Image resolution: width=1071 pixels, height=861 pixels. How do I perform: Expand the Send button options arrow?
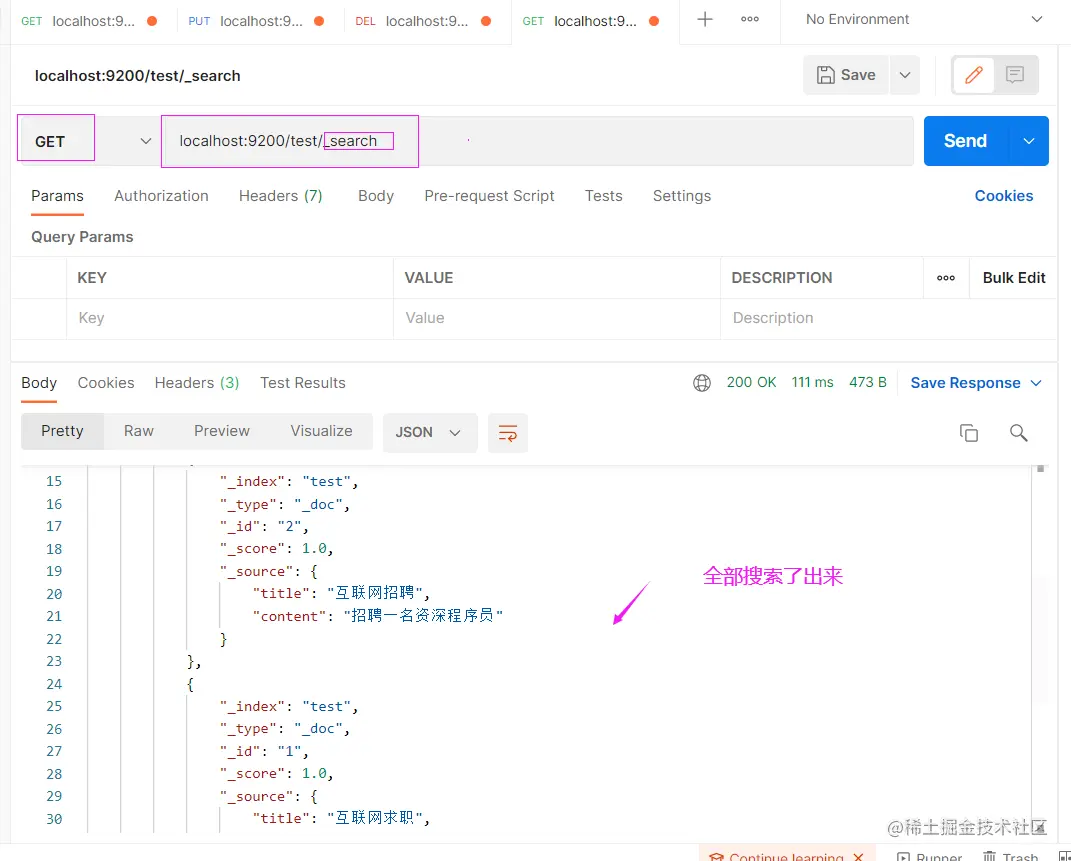point(1028,141)
